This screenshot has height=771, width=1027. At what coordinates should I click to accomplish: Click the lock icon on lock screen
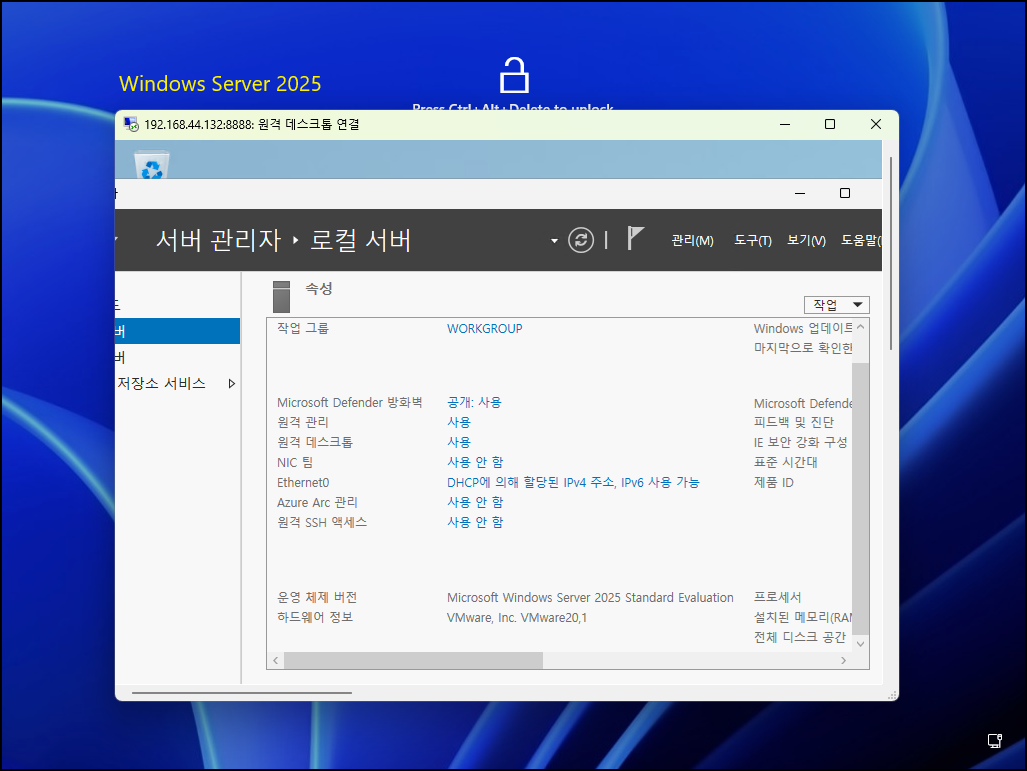514,74
